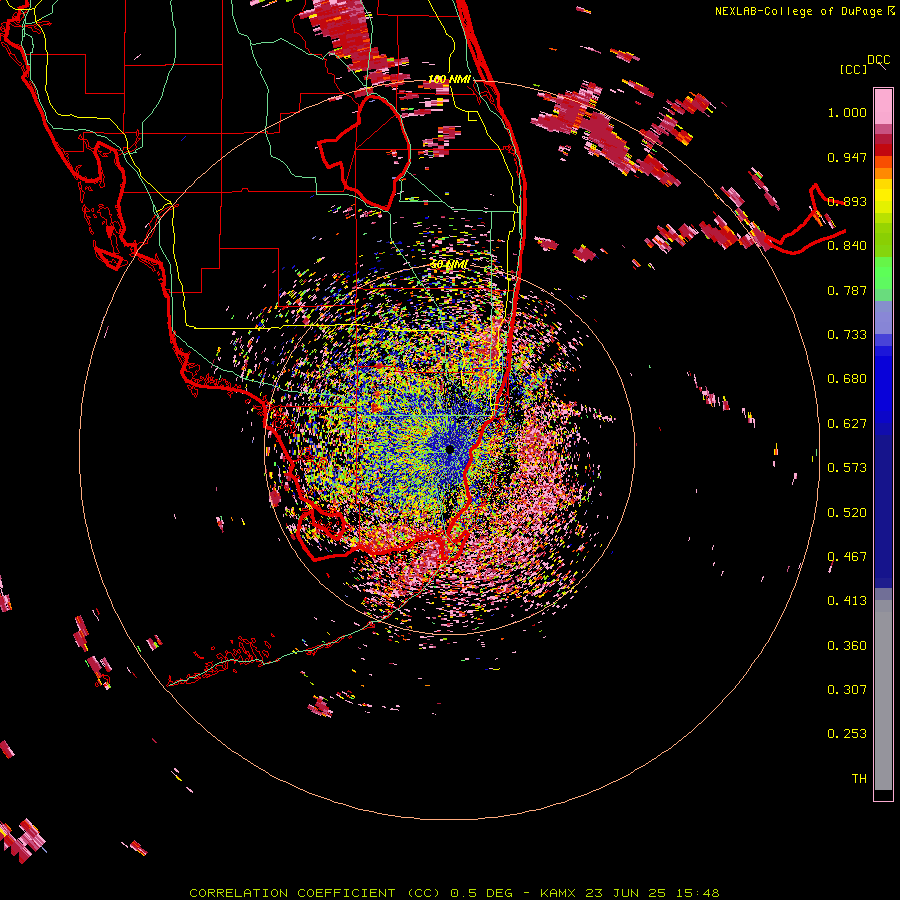This screenshot has width=900, height=900.
Task: Select the 0.680 legend value
Action: 847,379
